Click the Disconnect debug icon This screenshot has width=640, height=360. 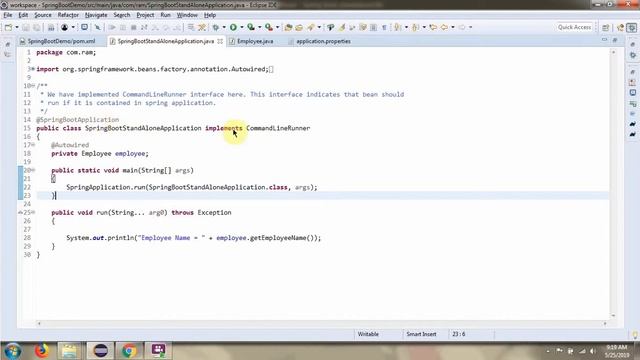coord(144,27)
